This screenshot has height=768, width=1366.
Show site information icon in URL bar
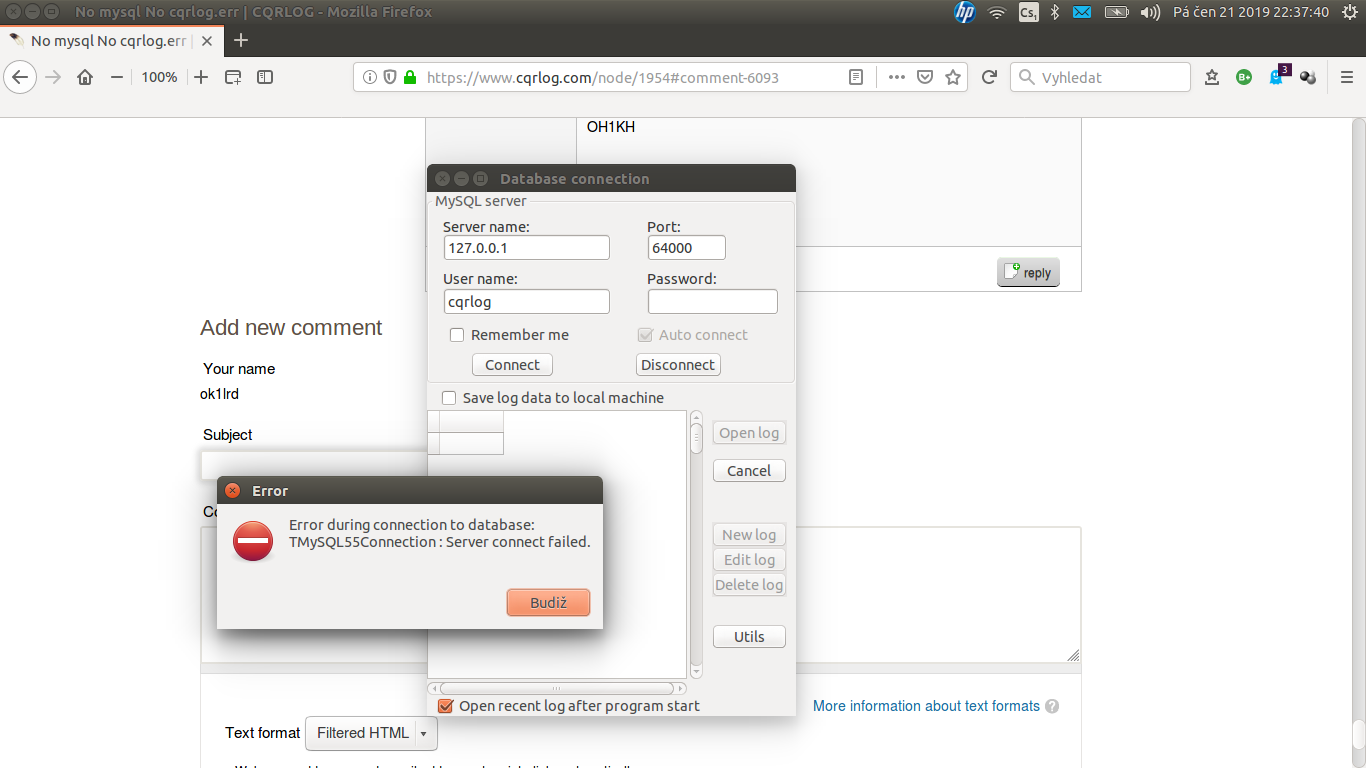click(x=370, y=77)
